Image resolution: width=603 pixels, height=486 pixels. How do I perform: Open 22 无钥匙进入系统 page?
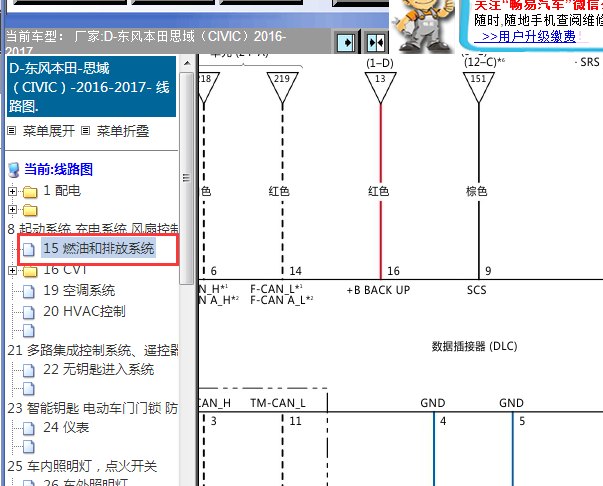pos(98,369)
